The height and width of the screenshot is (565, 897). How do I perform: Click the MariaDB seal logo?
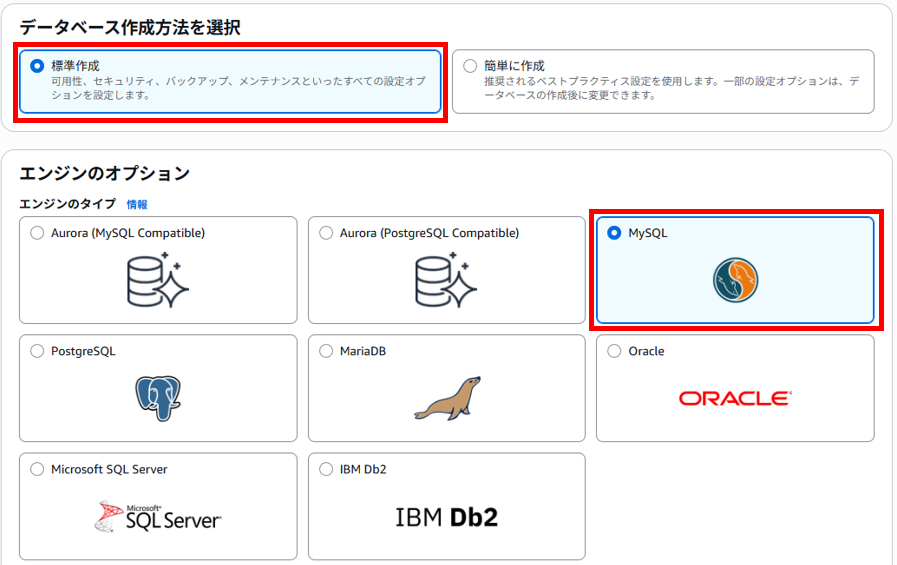point(447,398)
